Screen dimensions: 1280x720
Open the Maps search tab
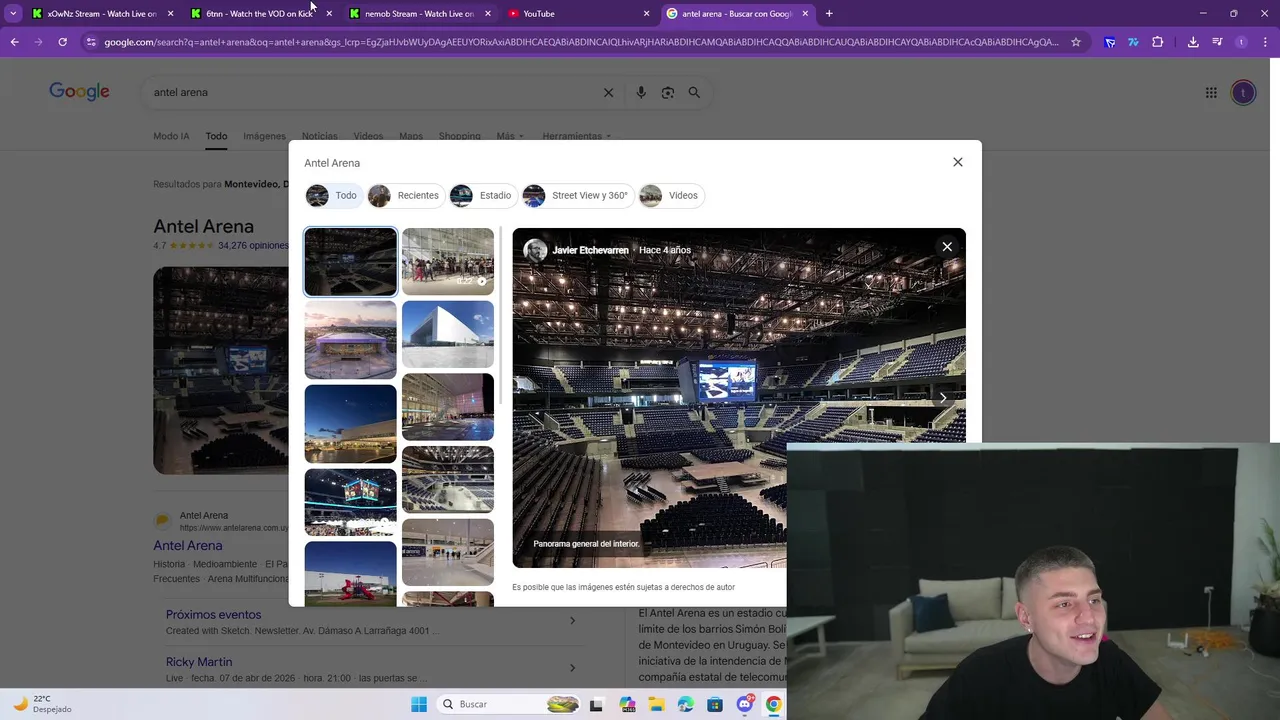pyautogui.click(x=411, y=136)
